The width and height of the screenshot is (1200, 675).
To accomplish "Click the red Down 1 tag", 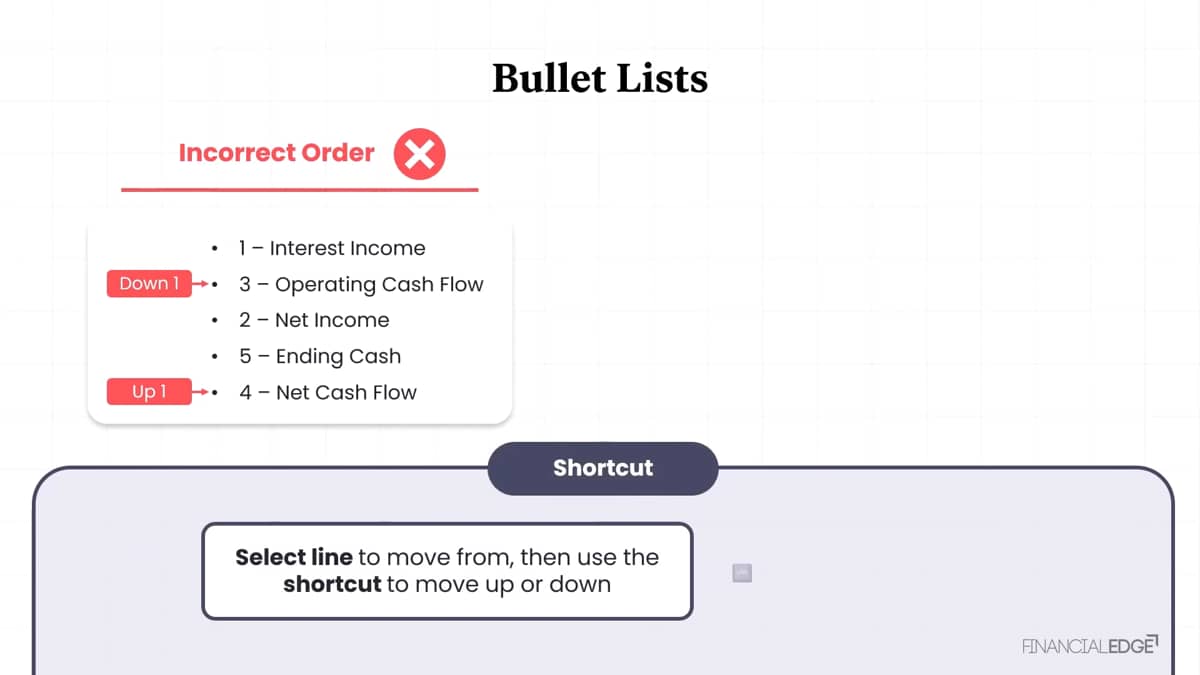I will [149, 284].
